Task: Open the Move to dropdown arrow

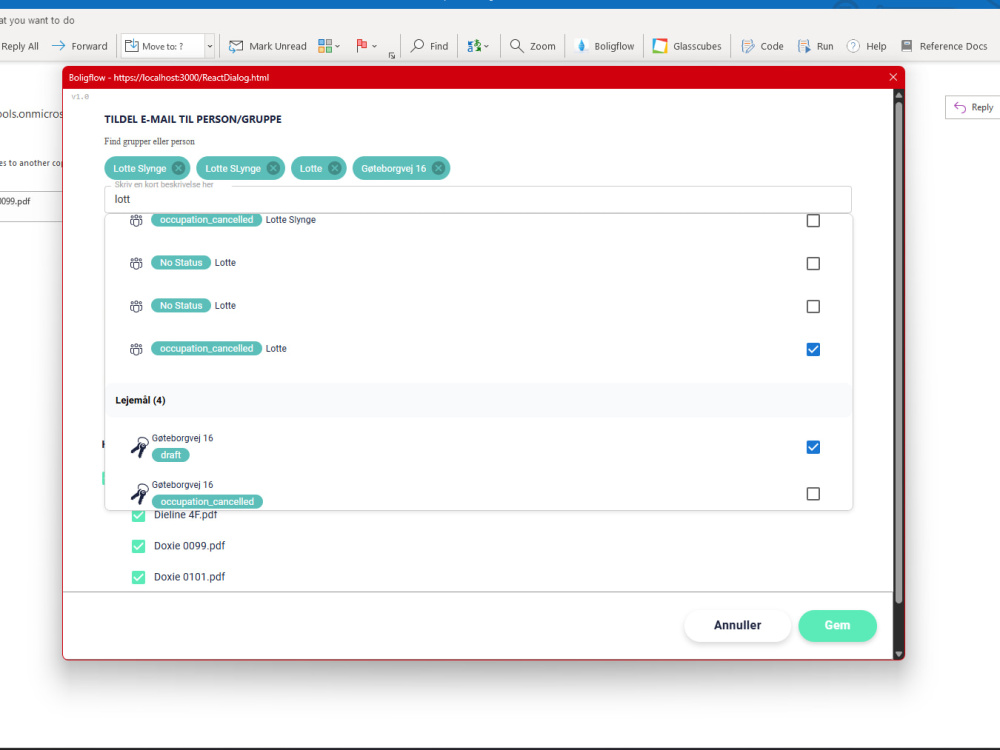Action: pos(209,46)
